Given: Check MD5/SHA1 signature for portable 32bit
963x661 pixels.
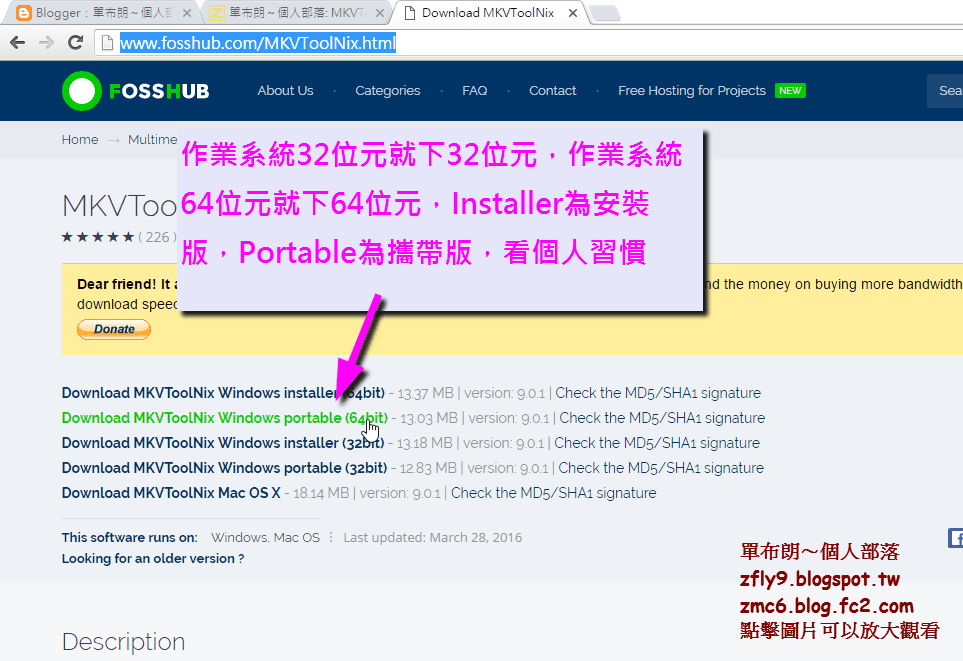Looking at the screenshot, I should point(661,468).
